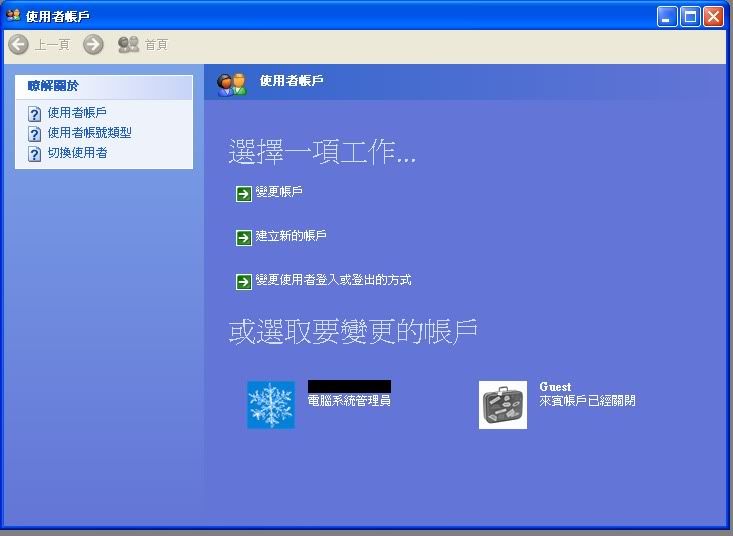Open 變更使用者登入或登出的方式 link
Image resolution: width=733 pixels, height=536 pixels.
(x=333, y=280)
